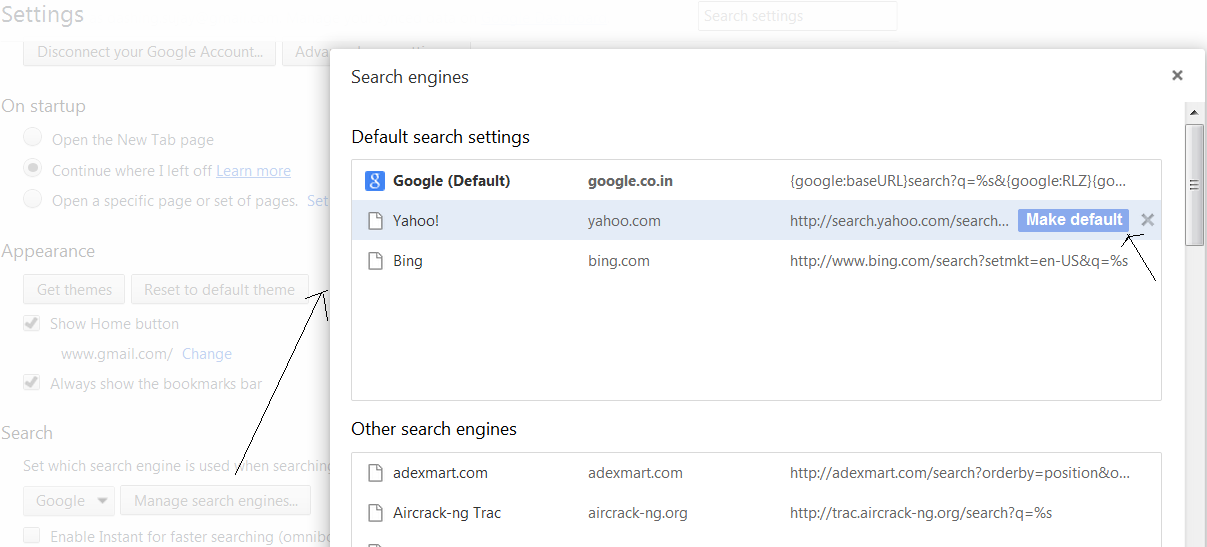Click Get themes button
Screen dimensions: 1207x547
click(74, 289)
